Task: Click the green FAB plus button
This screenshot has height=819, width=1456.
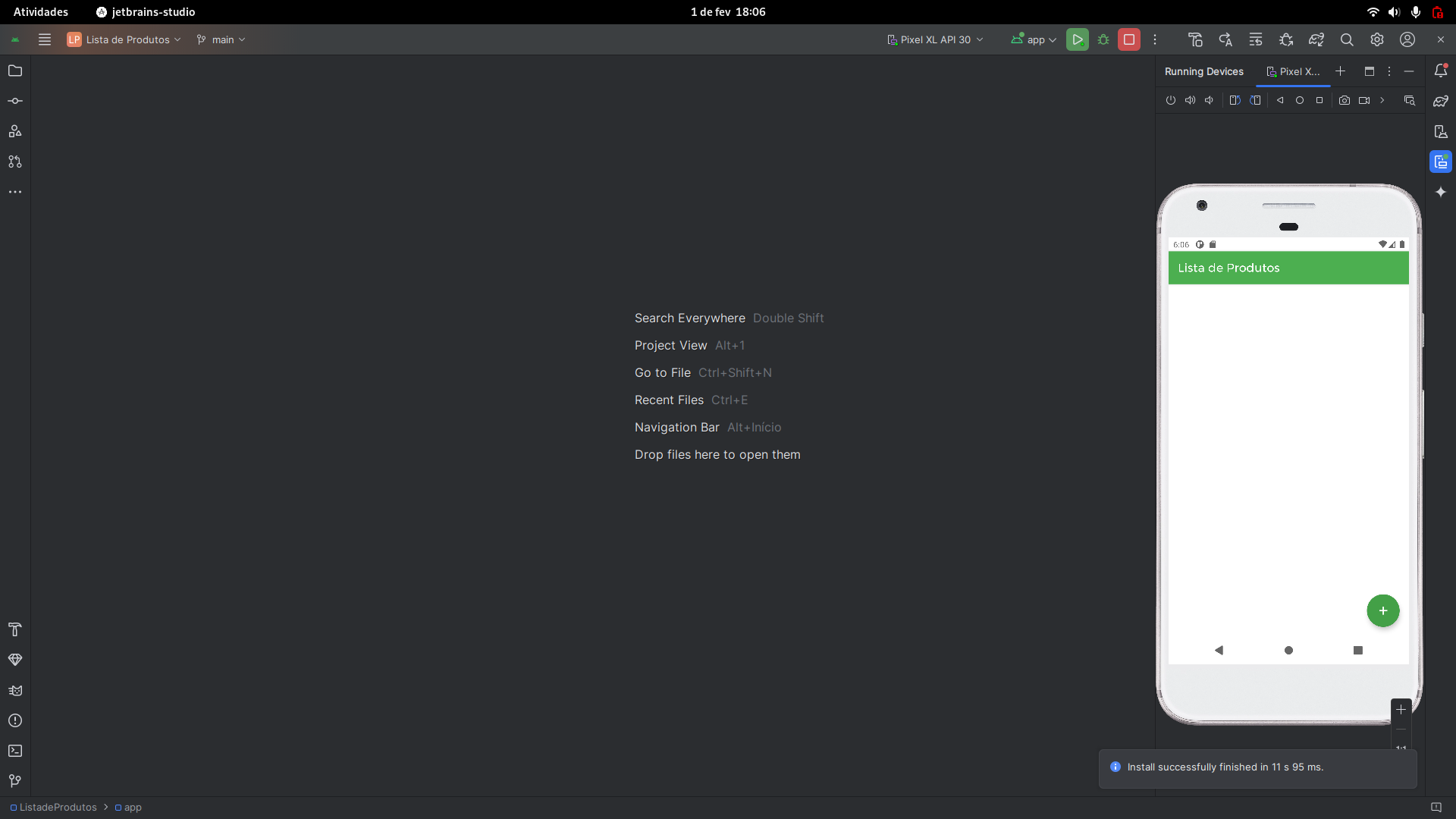Action: pos(1383,610)
